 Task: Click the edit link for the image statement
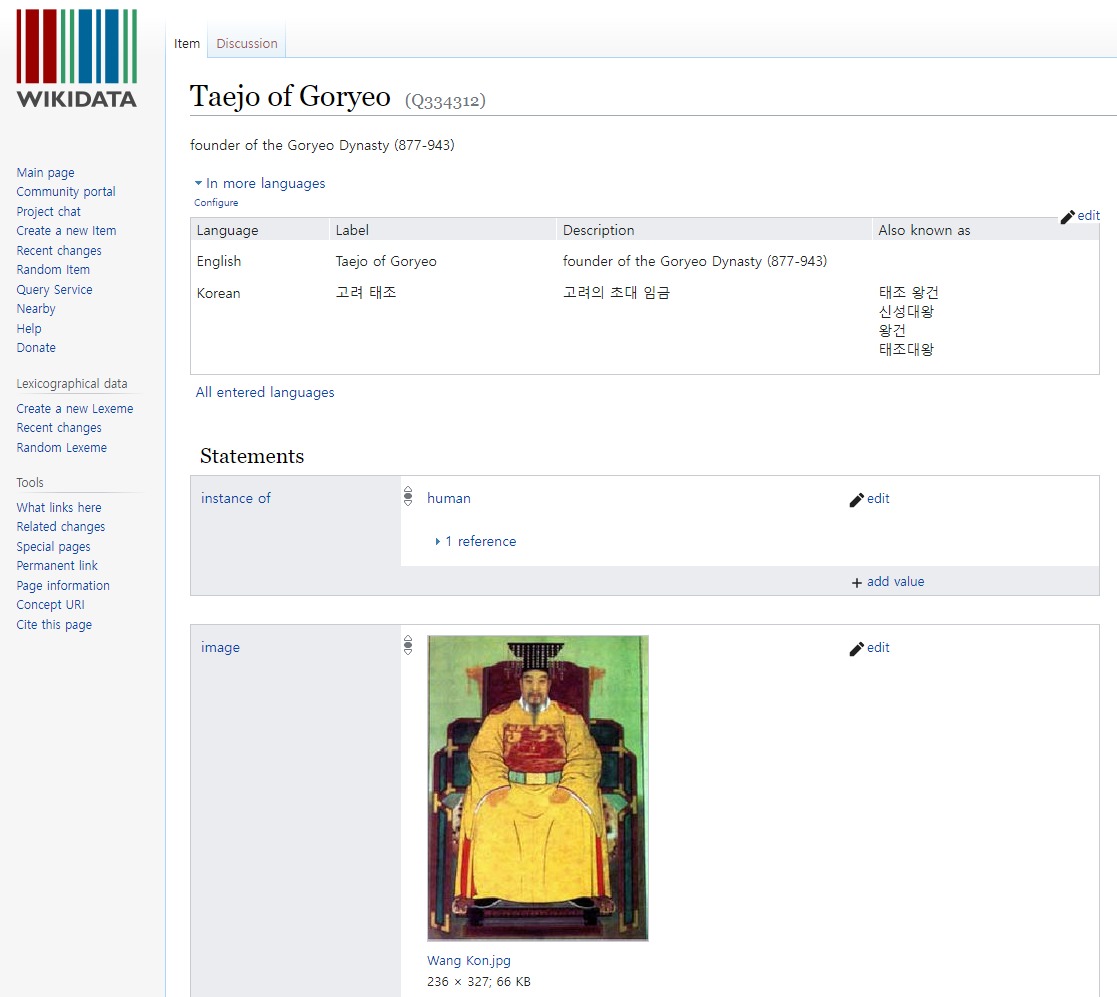point(870,648)
